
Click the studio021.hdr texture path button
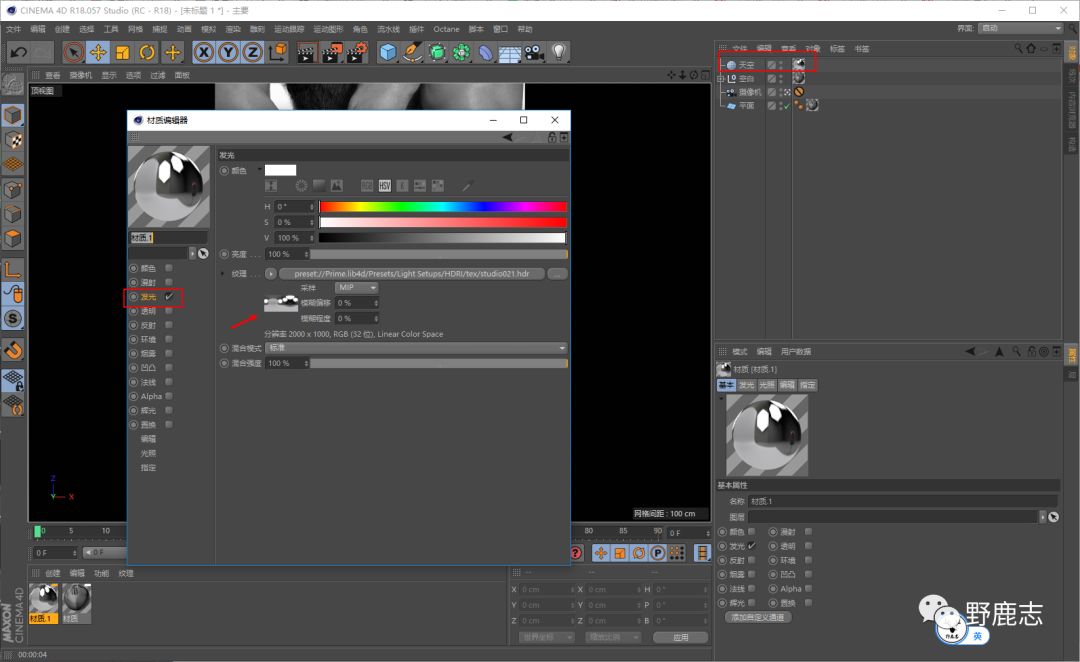pos(412,273)
